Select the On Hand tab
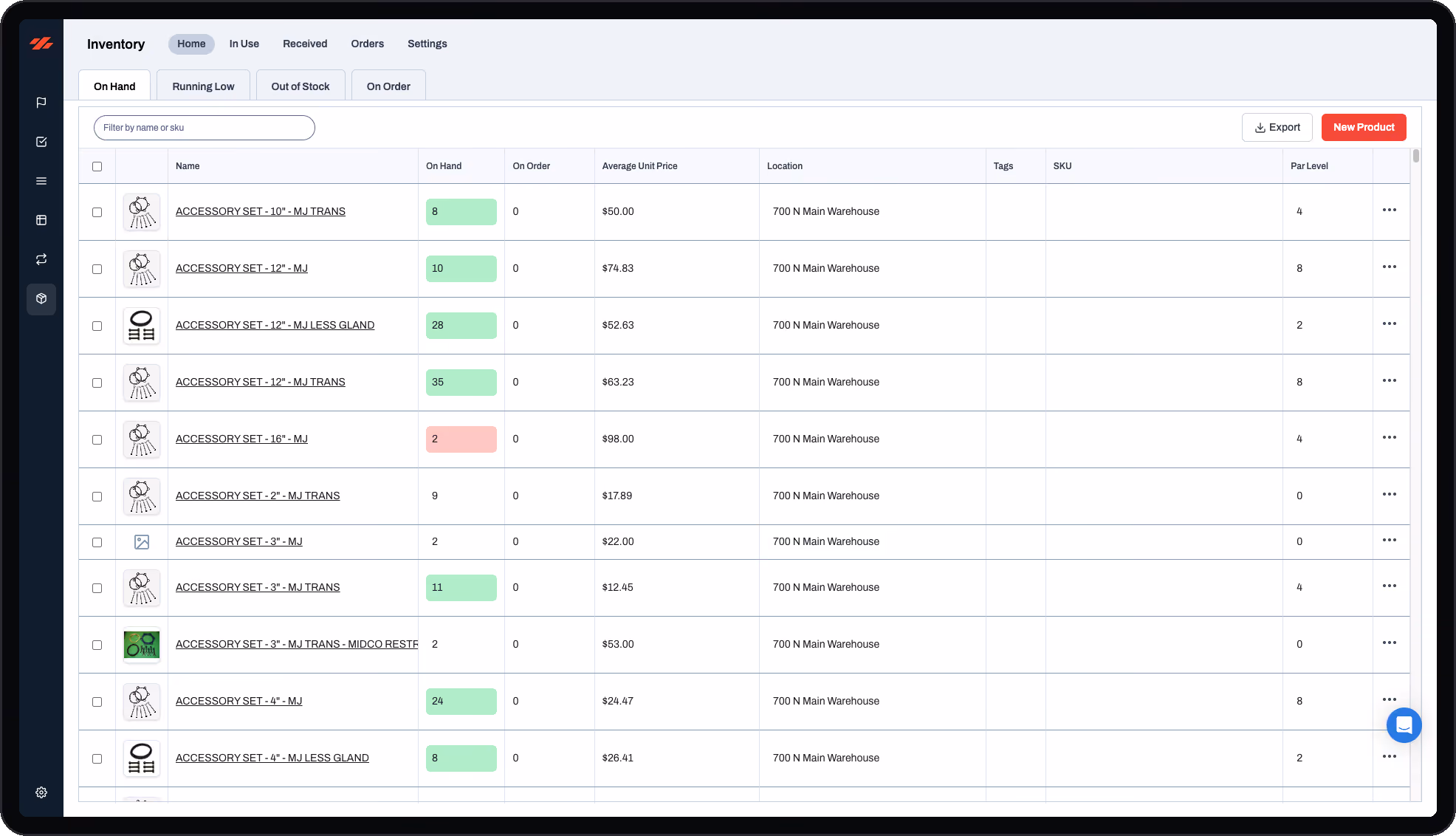 pos(114,86)
